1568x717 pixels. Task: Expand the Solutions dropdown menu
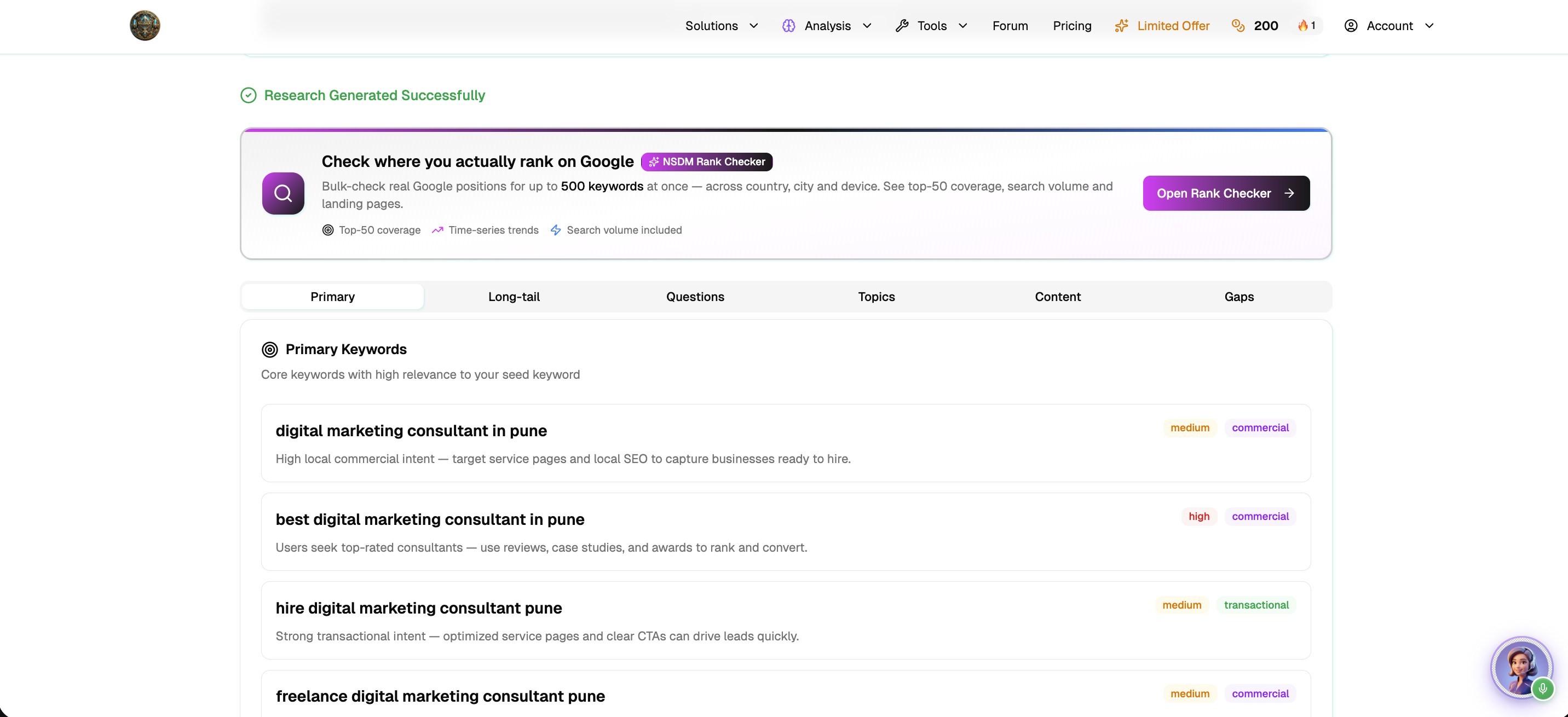tap(721, 26)
